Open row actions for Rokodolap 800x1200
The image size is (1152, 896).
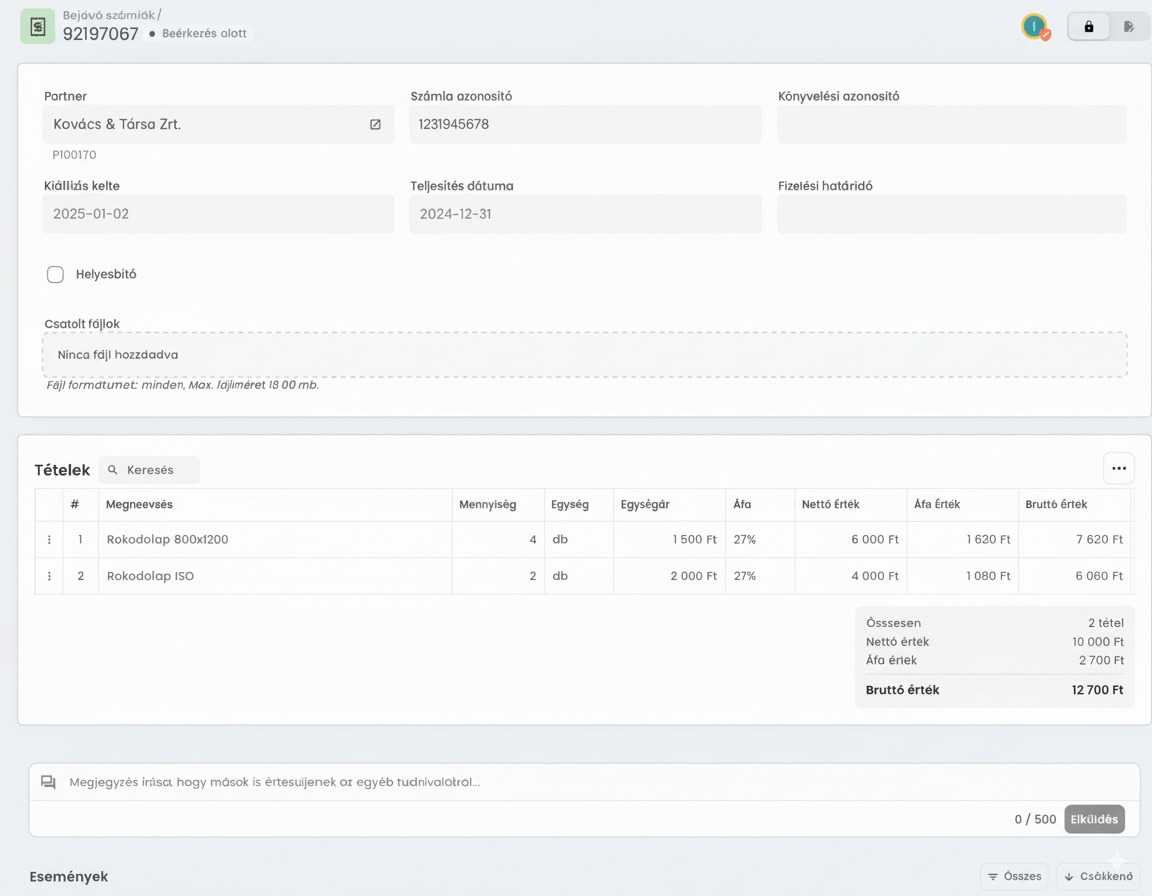[x=48, y=539]
